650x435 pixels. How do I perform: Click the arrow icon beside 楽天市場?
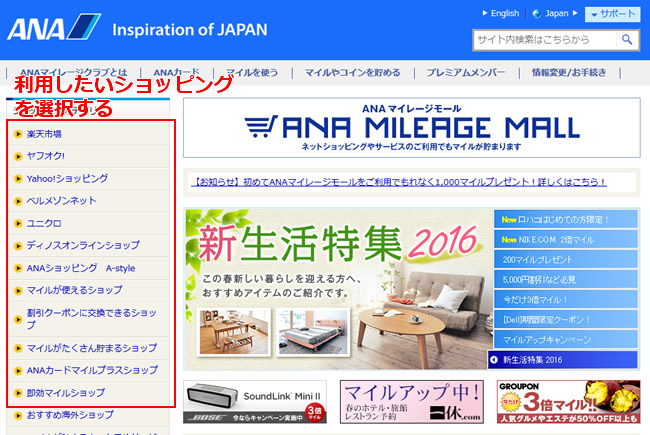coord(18,133)
